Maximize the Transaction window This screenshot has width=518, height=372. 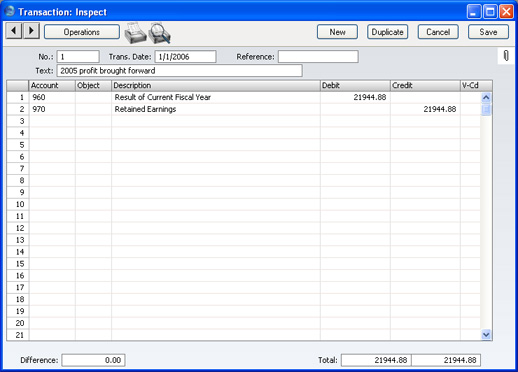click(490, 12)
